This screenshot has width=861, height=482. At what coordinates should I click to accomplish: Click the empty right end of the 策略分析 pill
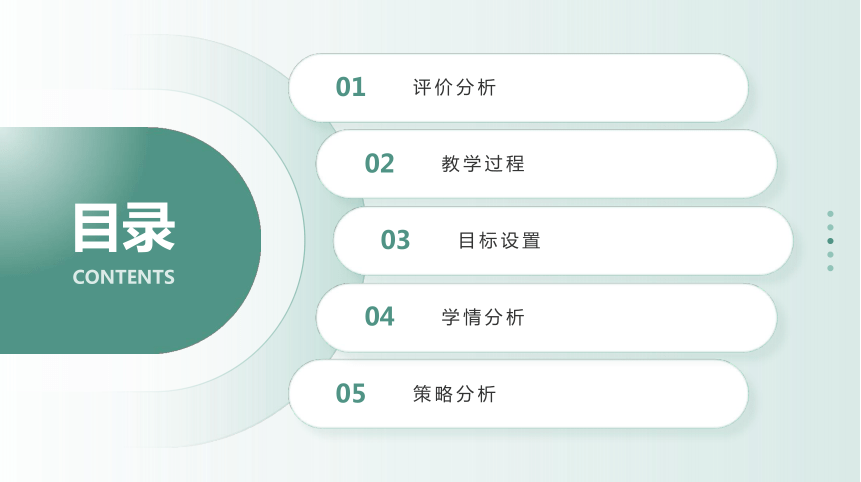point(659,394)
